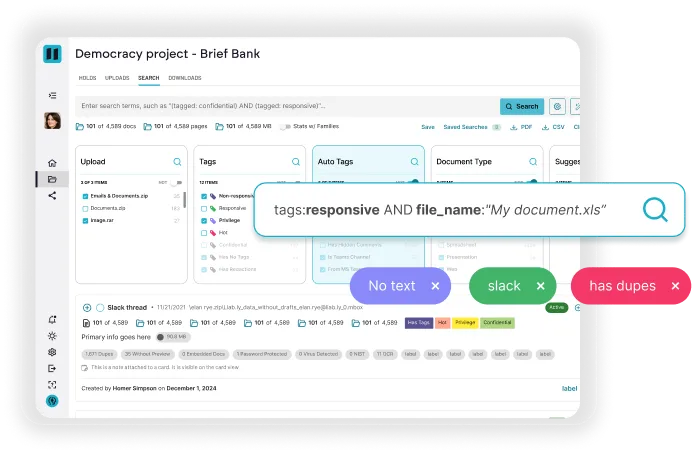Search within the Upload facet panel

177,162
